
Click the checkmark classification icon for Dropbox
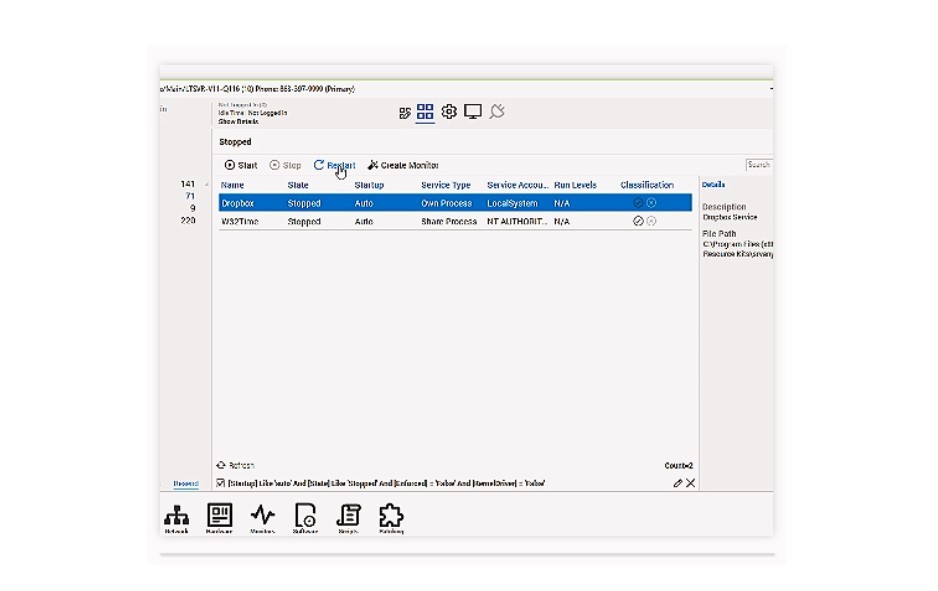pyautogui.click(x=638, y=203)
